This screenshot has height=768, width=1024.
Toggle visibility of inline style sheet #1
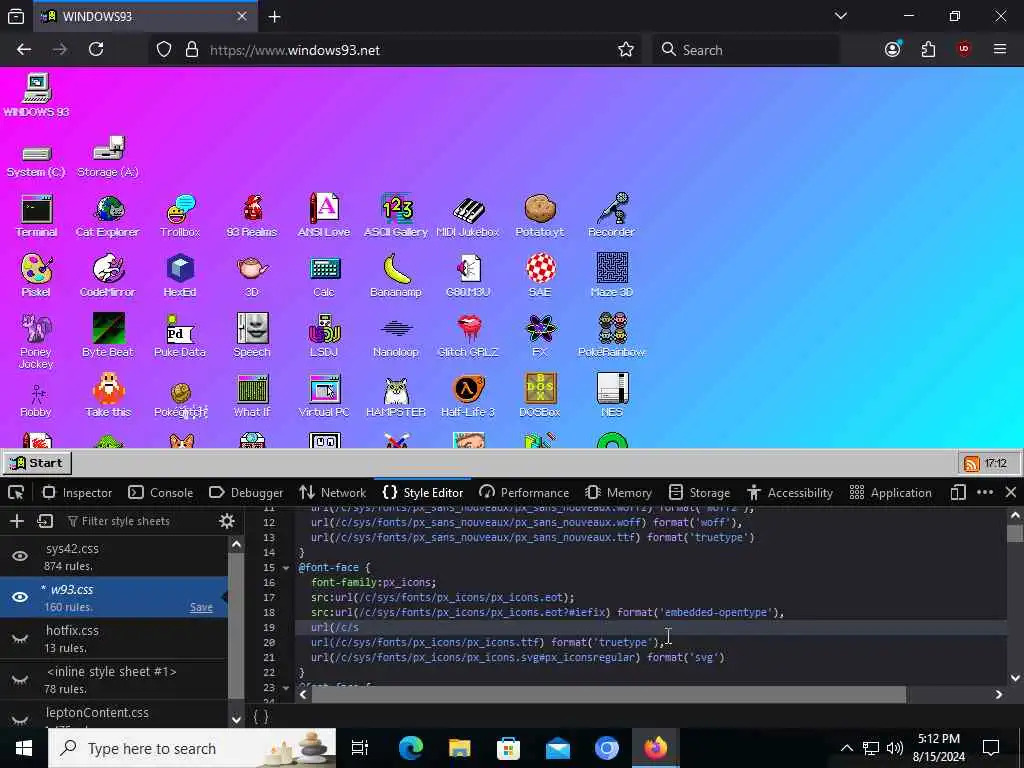tap(20, 680)
